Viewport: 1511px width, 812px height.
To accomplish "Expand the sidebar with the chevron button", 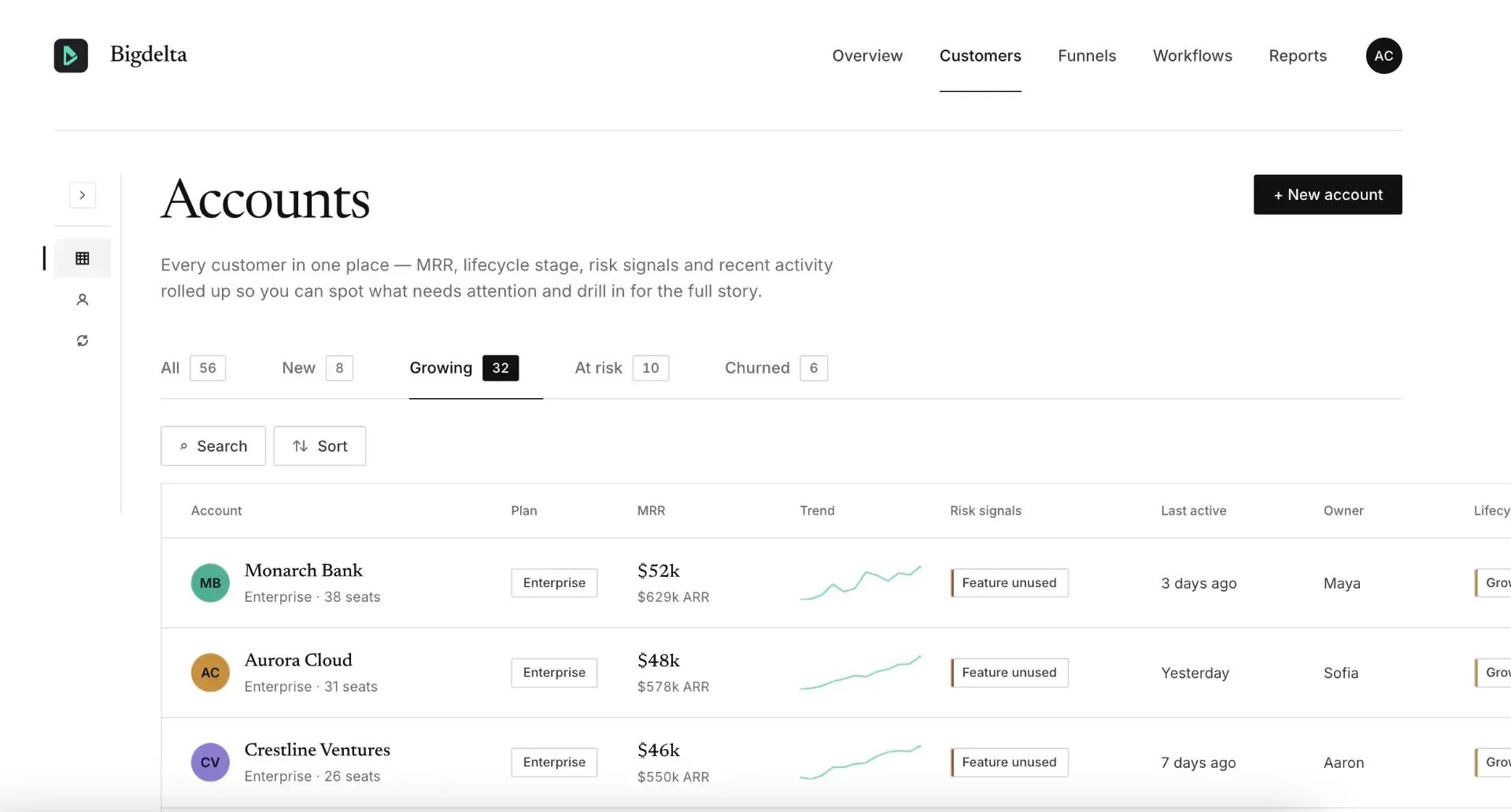I will point(83,195).
